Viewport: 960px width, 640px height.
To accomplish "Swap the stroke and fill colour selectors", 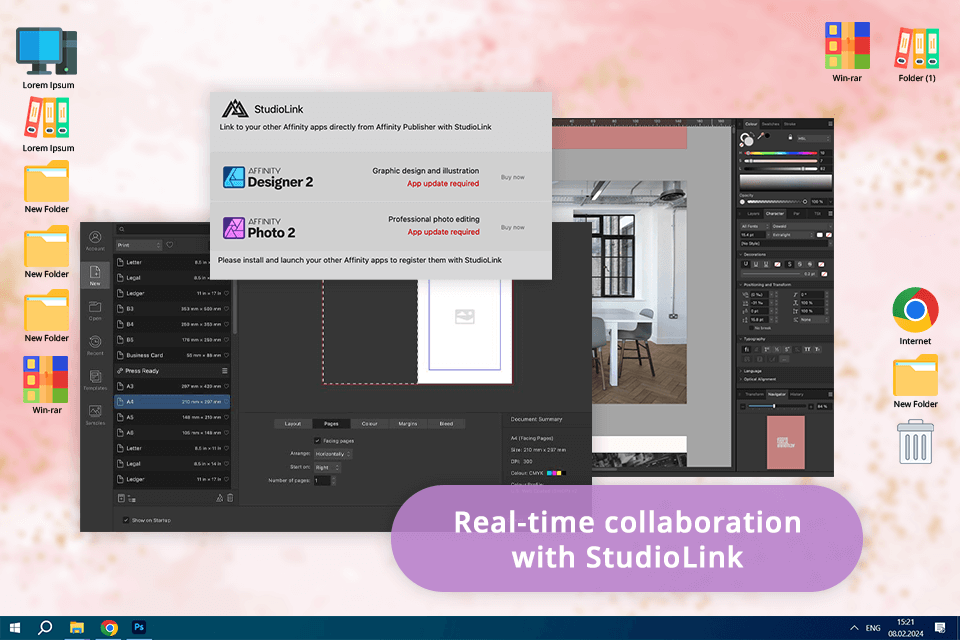I will tap(753, 135).
